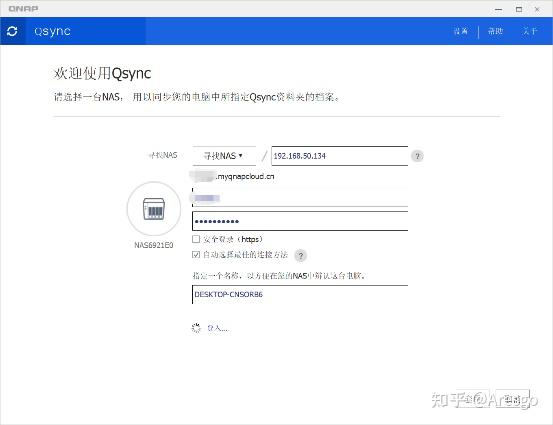Click the password input field

coord(300,221)
